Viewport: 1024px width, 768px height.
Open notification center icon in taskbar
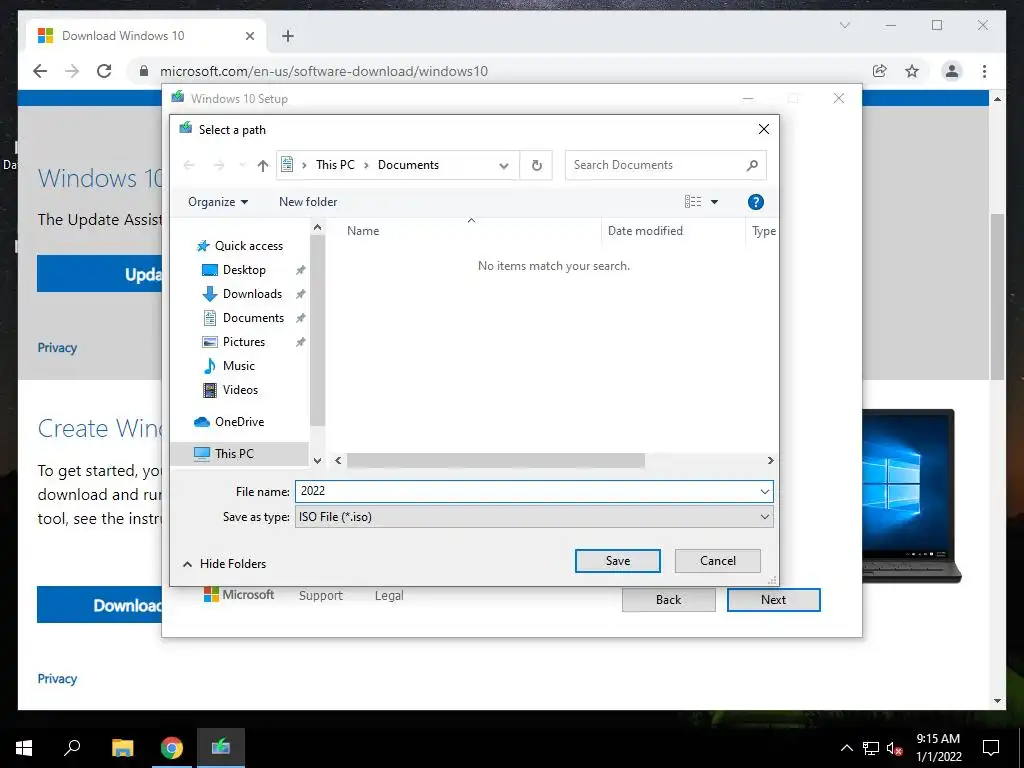coord(991,748)
